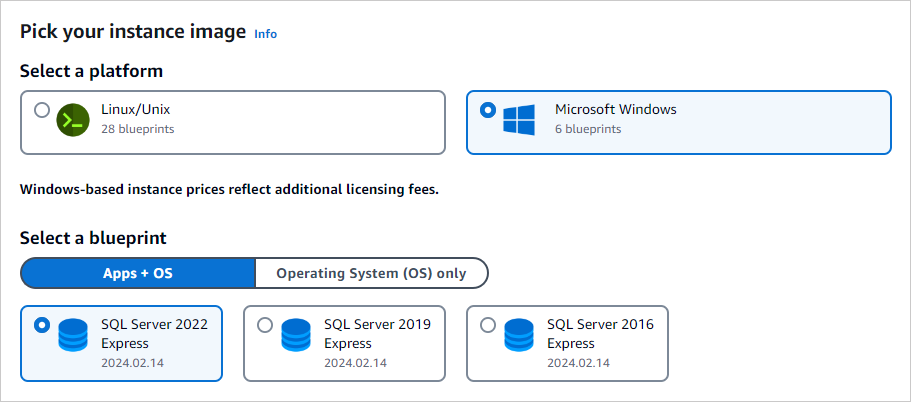
Task: Click the 6 blueprints text under Microsoft Windows
Action: [588, 128]
